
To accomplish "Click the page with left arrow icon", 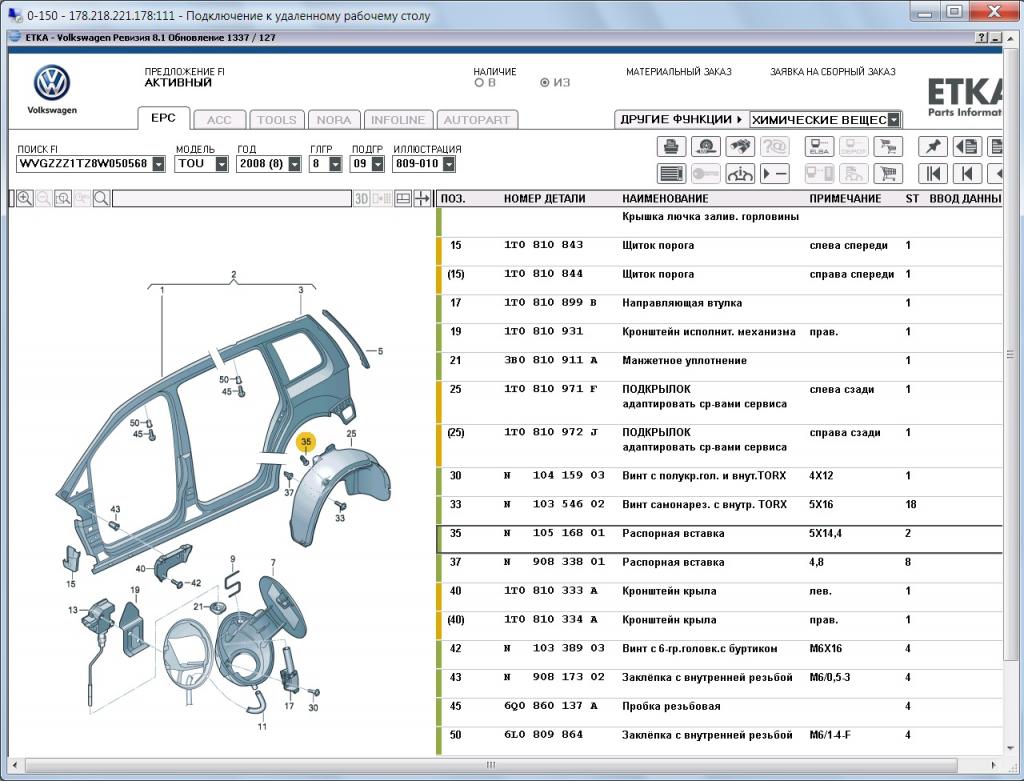I will (967, 146).
